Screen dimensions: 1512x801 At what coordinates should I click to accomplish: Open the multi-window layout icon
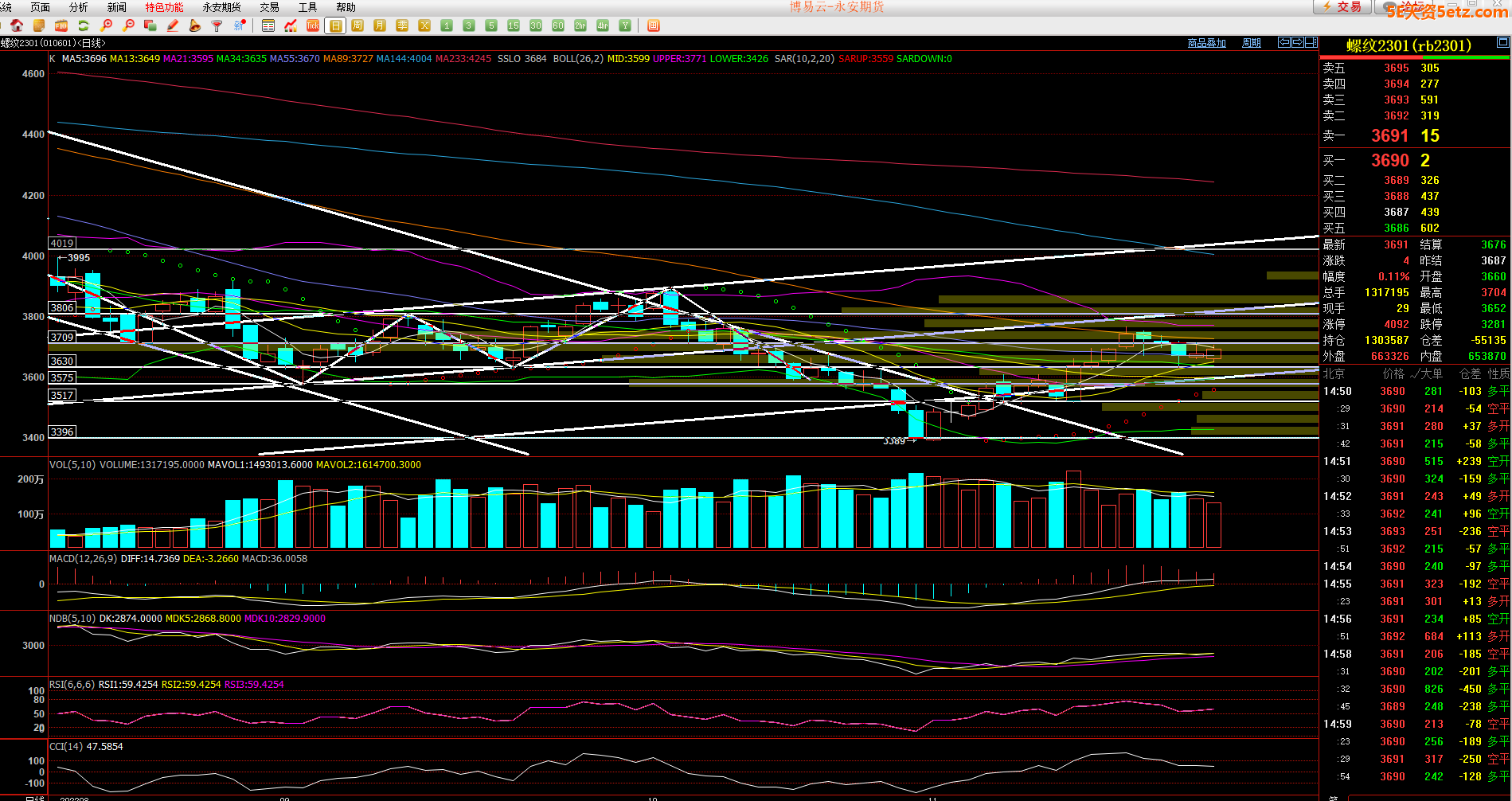[150, 25]
